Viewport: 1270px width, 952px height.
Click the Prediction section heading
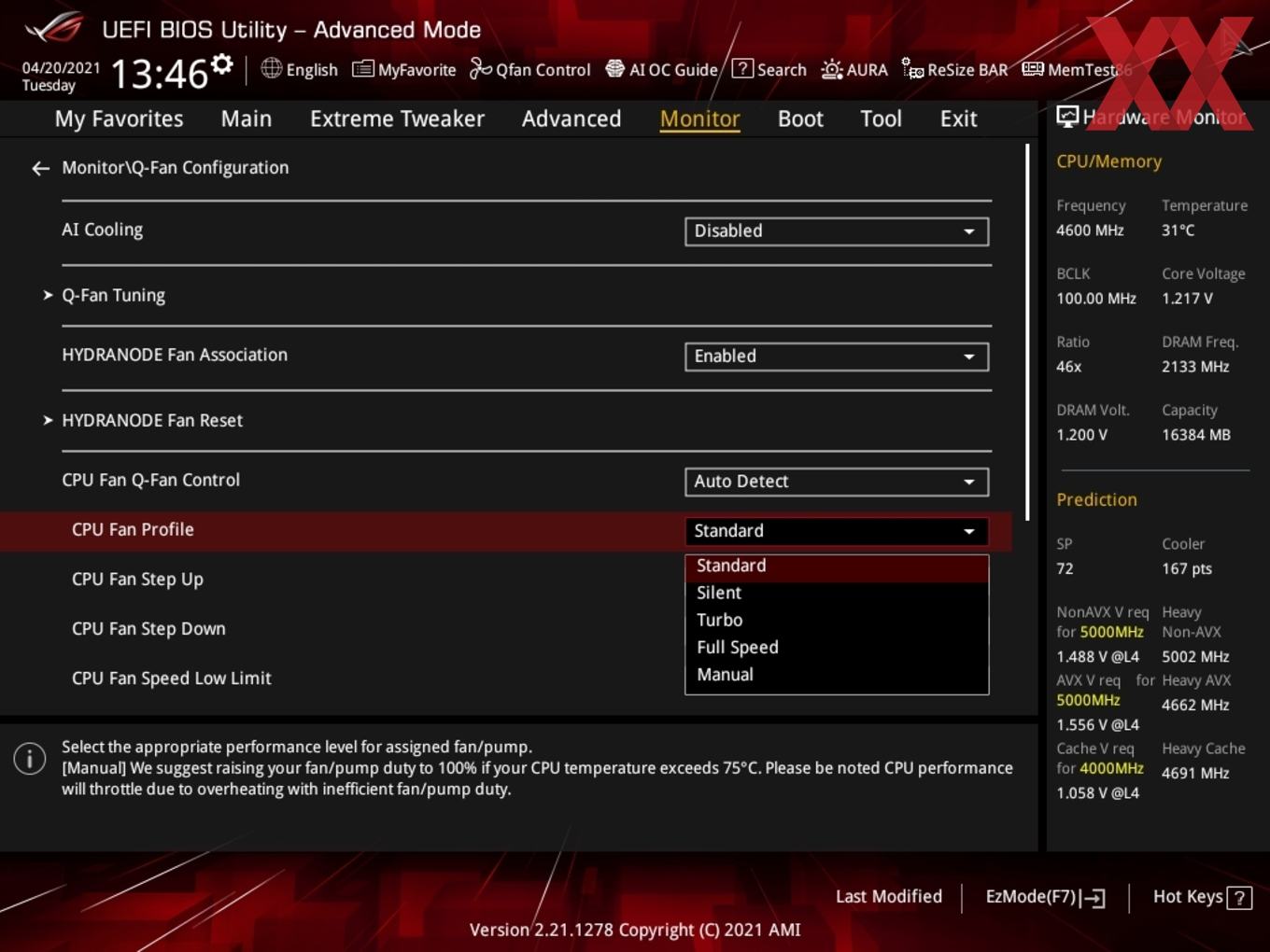(x=1096, y=499)
